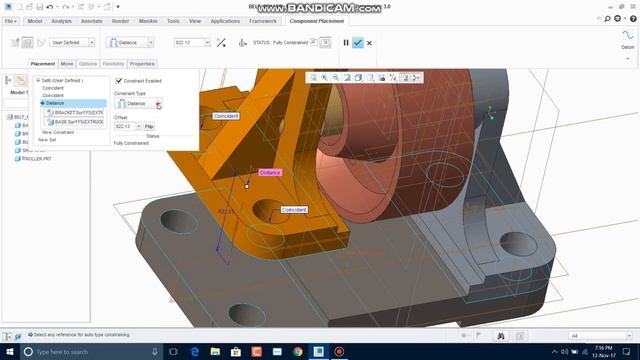Click the New file icon

[x=19, y=7]
